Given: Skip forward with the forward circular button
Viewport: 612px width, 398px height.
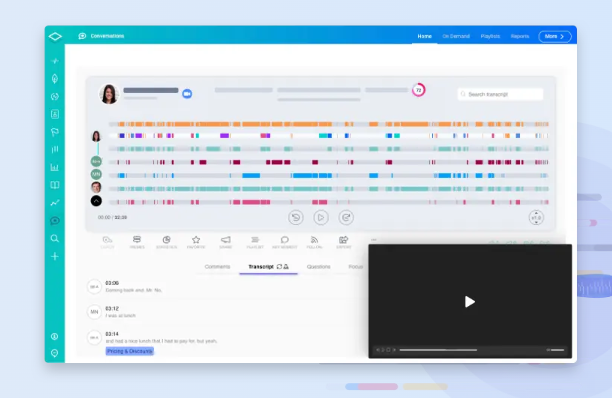Looking at the screenshot, I should click(x=346, y=217).
